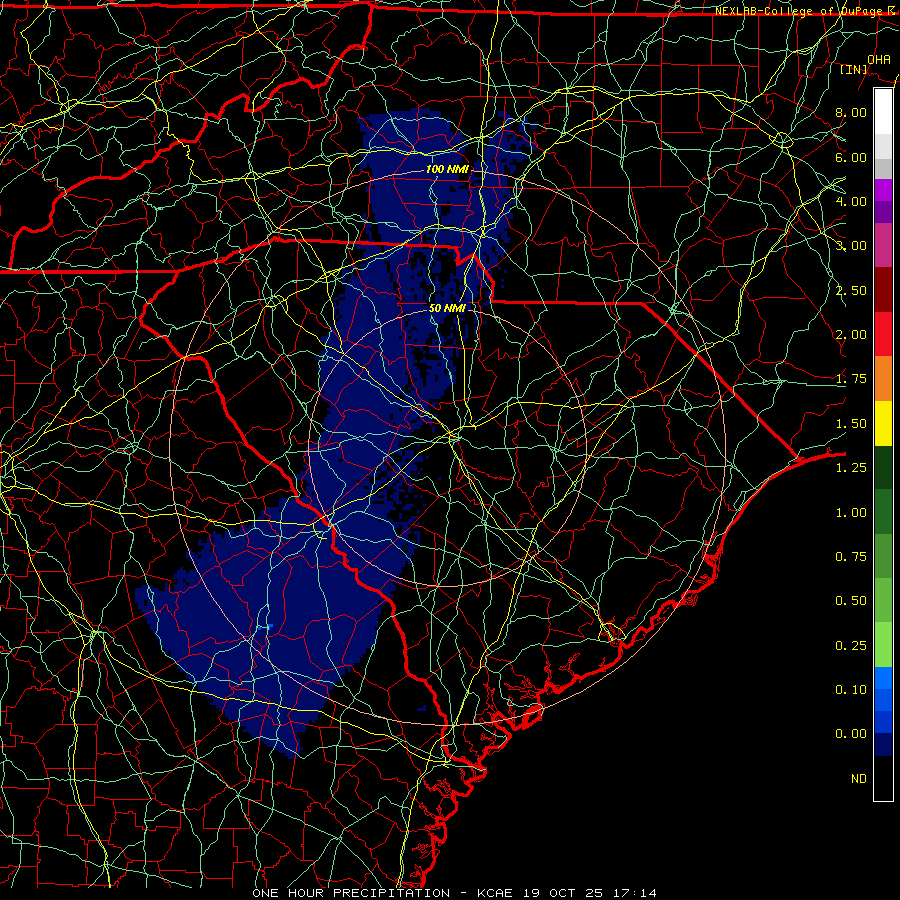The width and height of the screenshot is (900, 900).
Task: Pick the dark red swatch at 2.50
Action: (x=883, y=290)
